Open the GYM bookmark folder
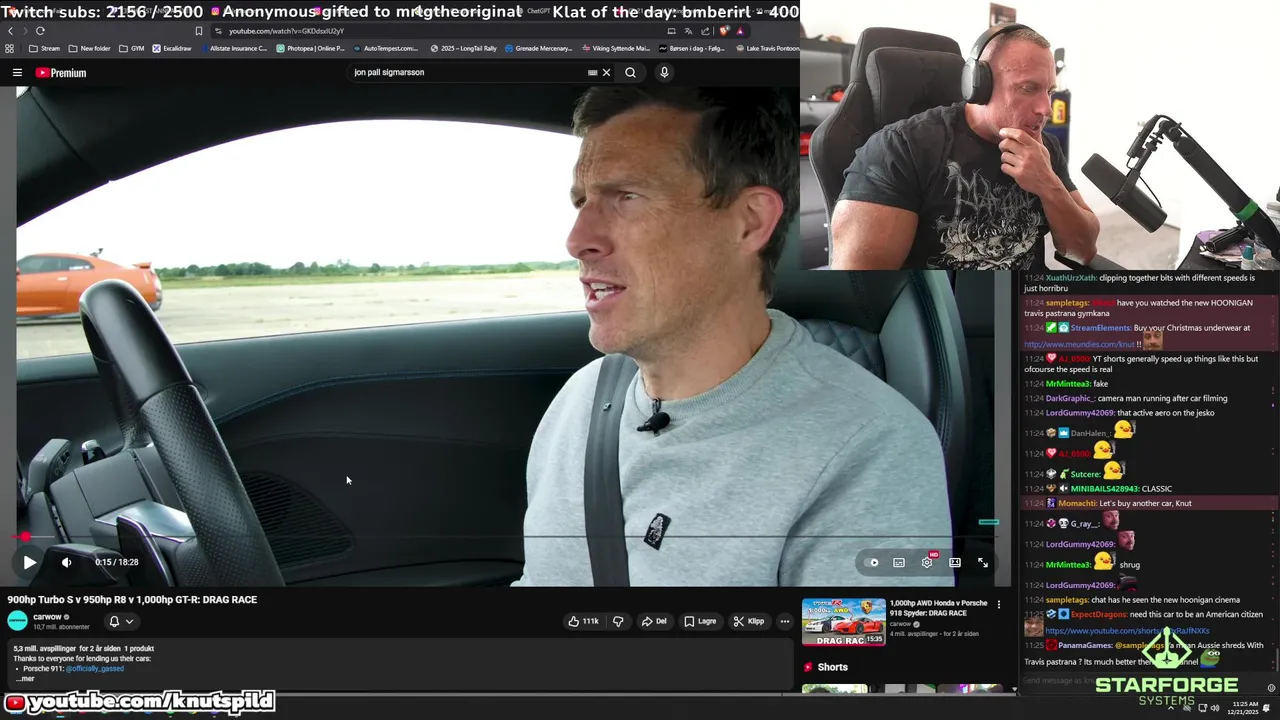The height and width of the screenshot is (720, 1280). (x=131, y=48)
